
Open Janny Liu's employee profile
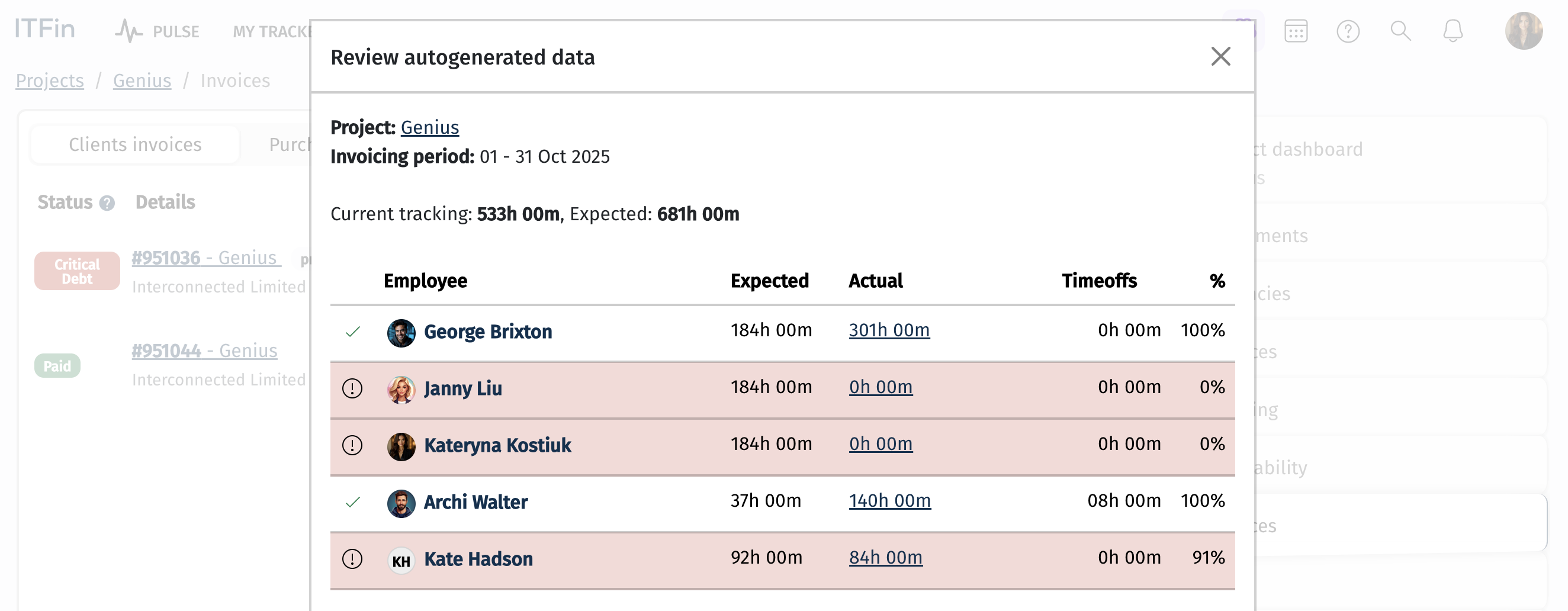point(462,388)
